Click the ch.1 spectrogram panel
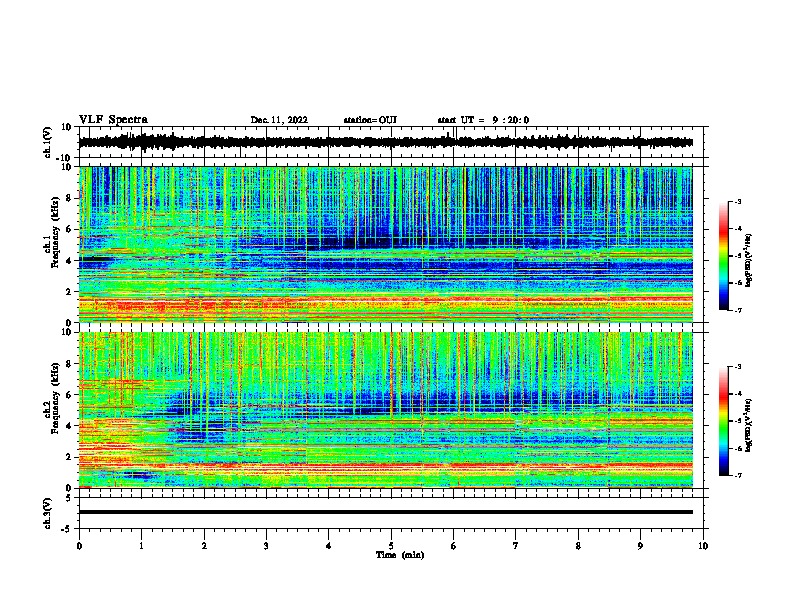Screen dimensions: 792x612 (x=386, y=244)
